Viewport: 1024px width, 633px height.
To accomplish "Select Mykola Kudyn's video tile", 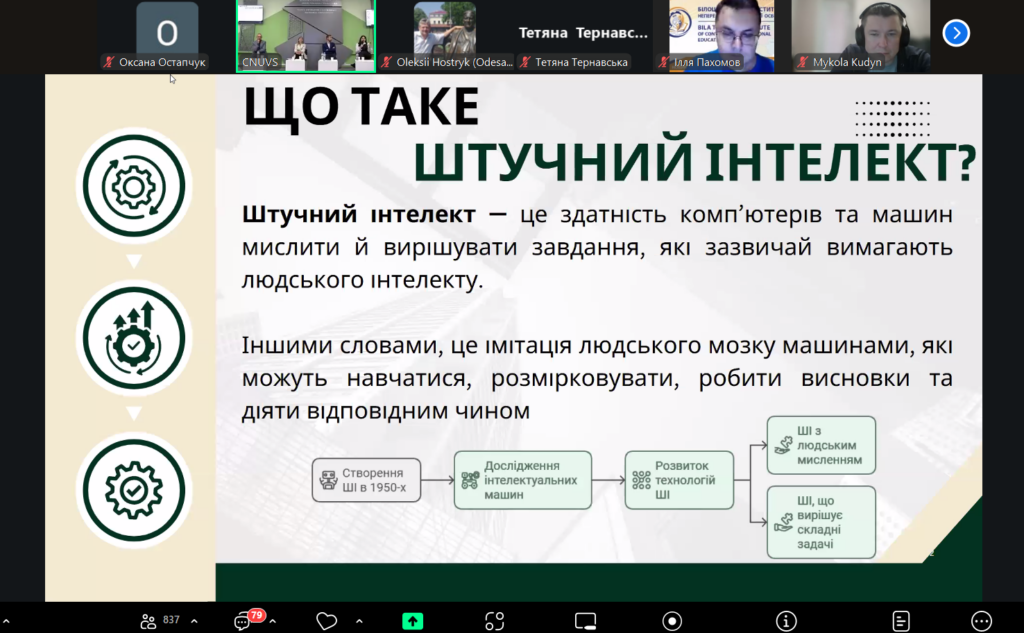I will pos(861,35).
